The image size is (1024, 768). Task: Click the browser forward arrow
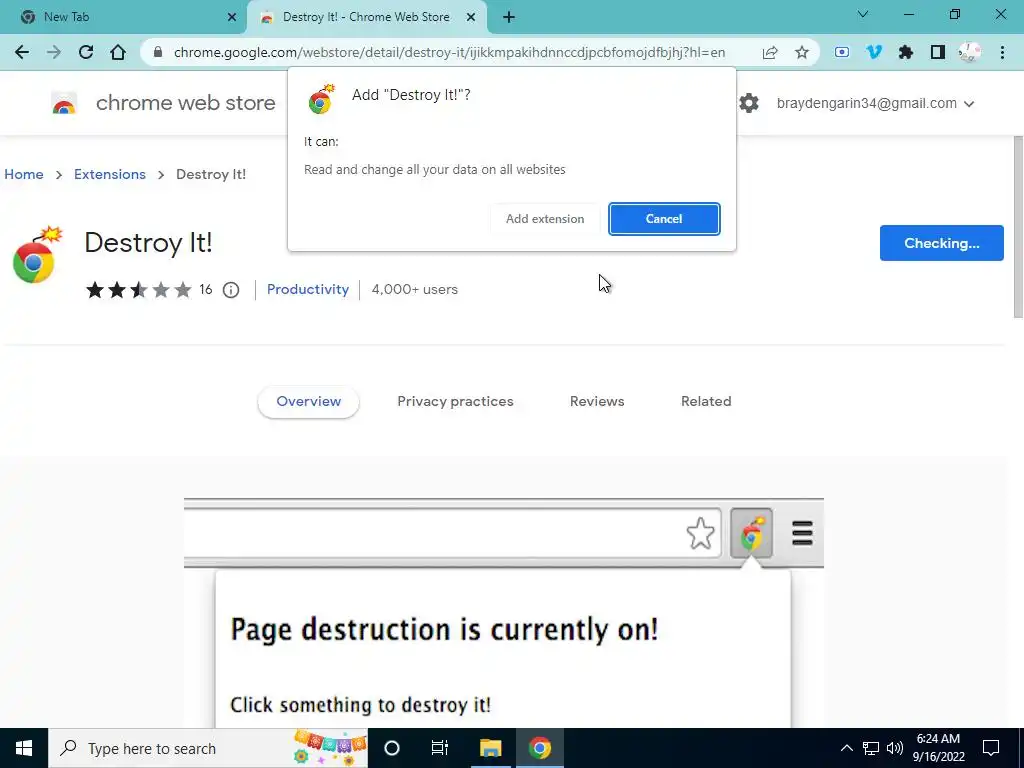pyautogui.click(x=54, y=52)
